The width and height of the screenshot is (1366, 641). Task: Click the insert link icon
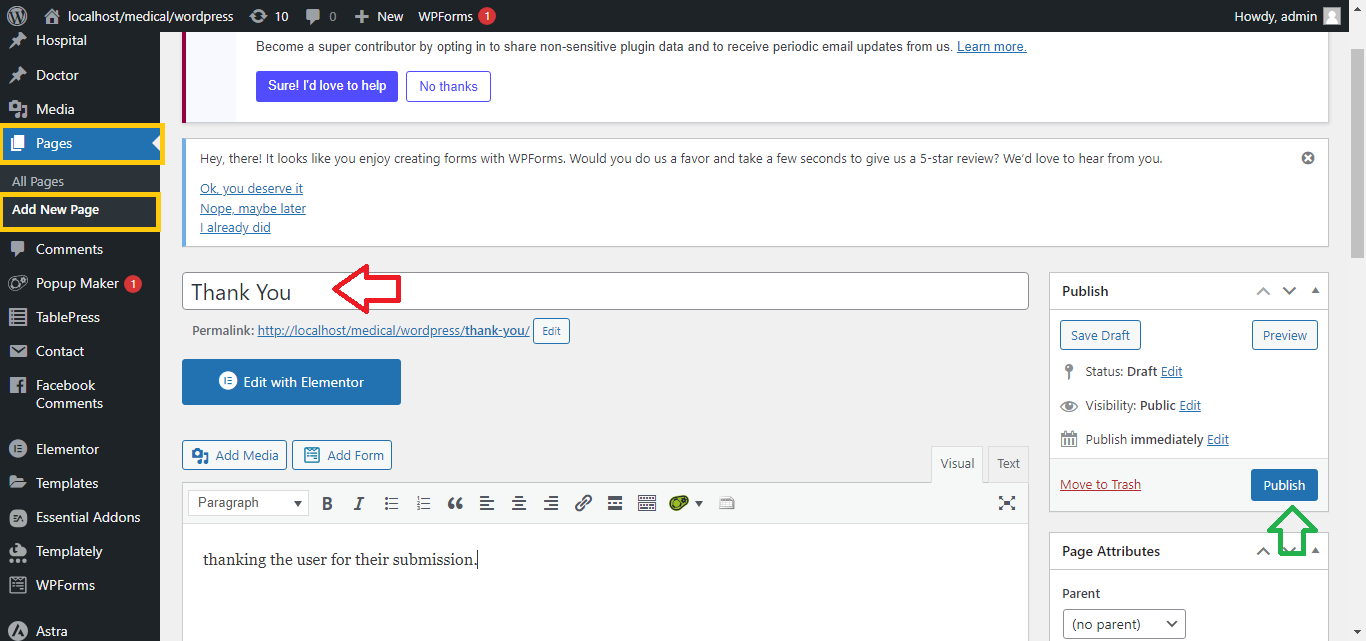click(x=583, y=504)
